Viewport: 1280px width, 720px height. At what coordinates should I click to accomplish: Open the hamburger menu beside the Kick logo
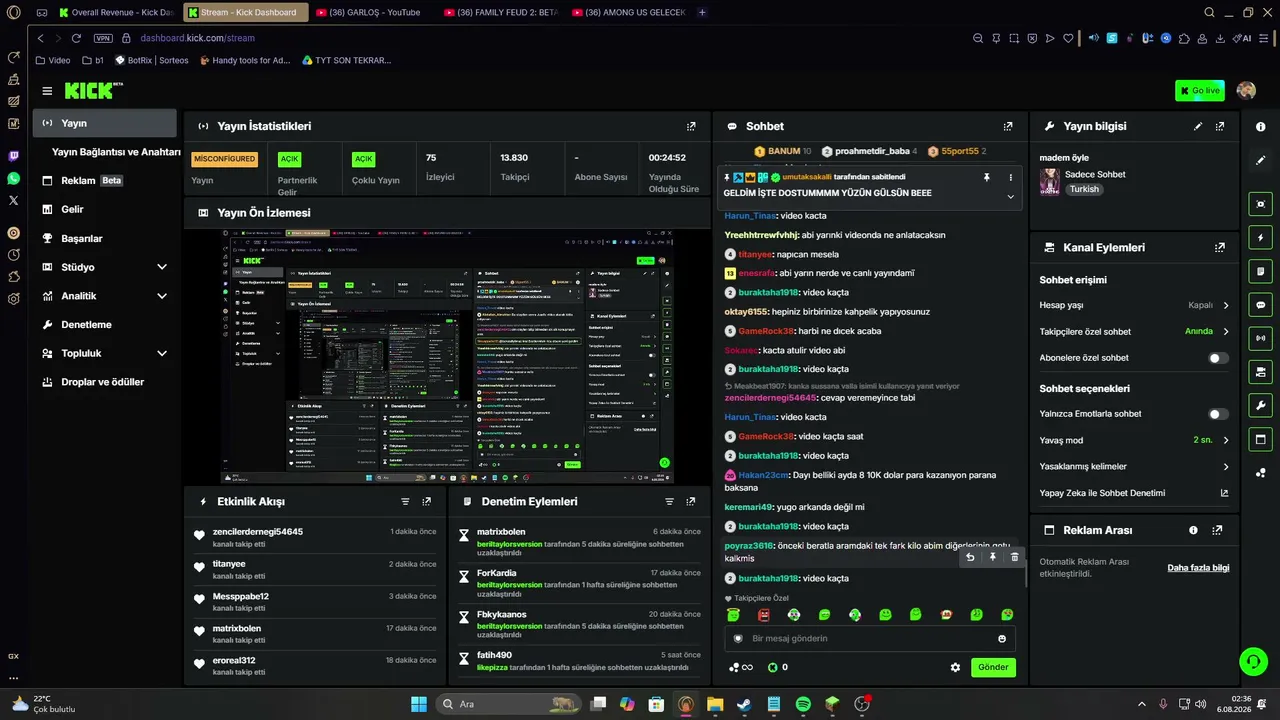(47, 91)
